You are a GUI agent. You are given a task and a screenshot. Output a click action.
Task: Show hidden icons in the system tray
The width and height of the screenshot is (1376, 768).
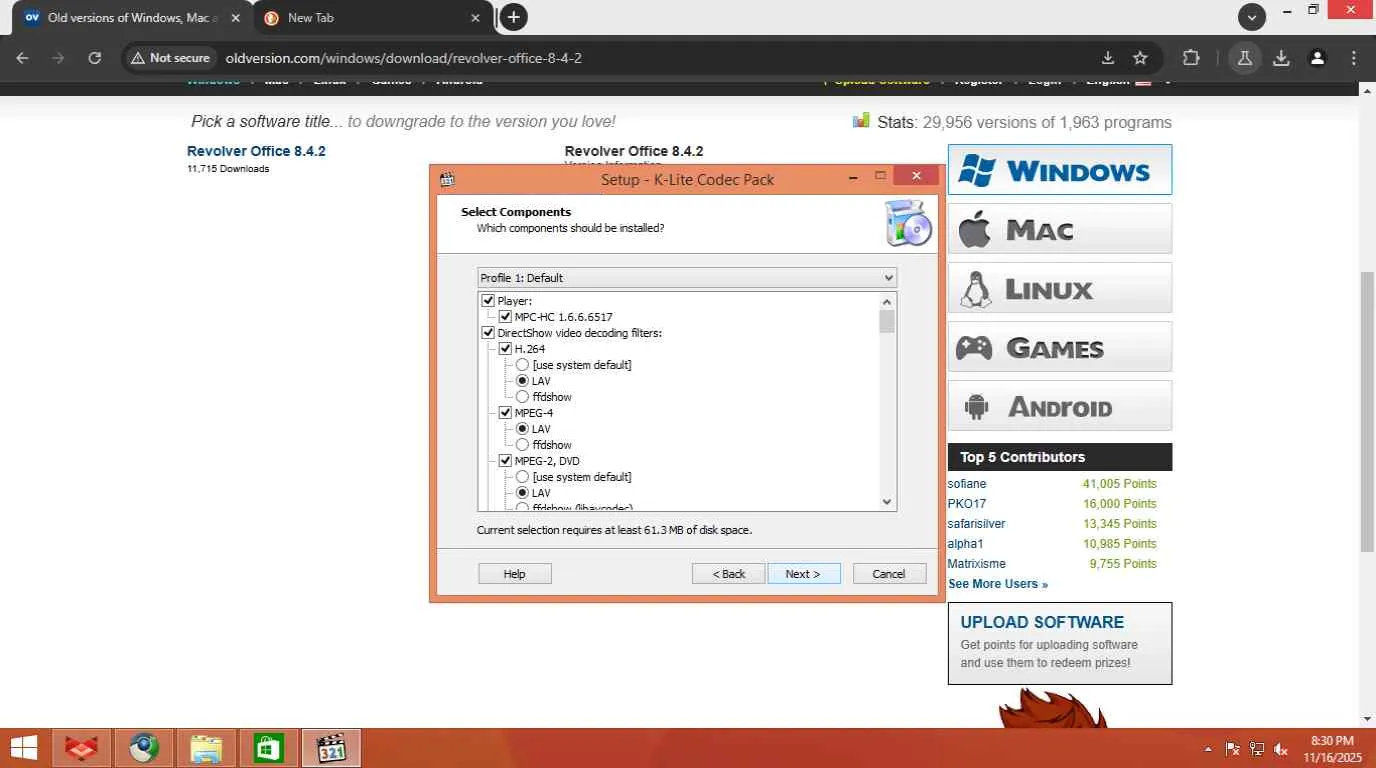[x=1208, y=749]
